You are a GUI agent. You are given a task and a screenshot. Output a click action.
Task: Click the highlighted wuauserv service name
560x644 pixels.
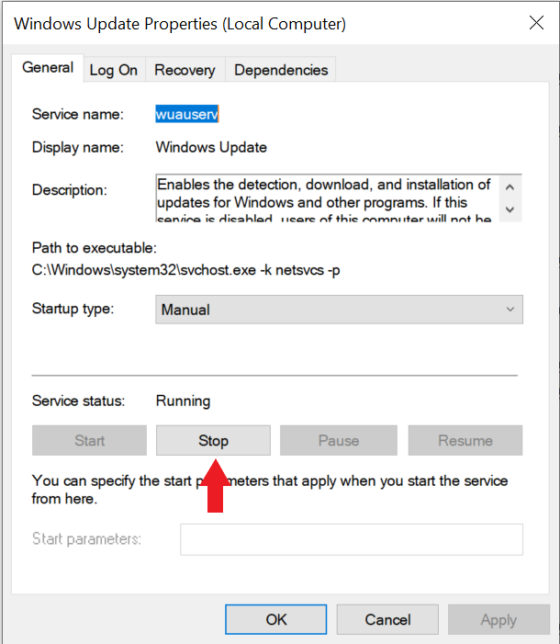[x=187, y=114]
